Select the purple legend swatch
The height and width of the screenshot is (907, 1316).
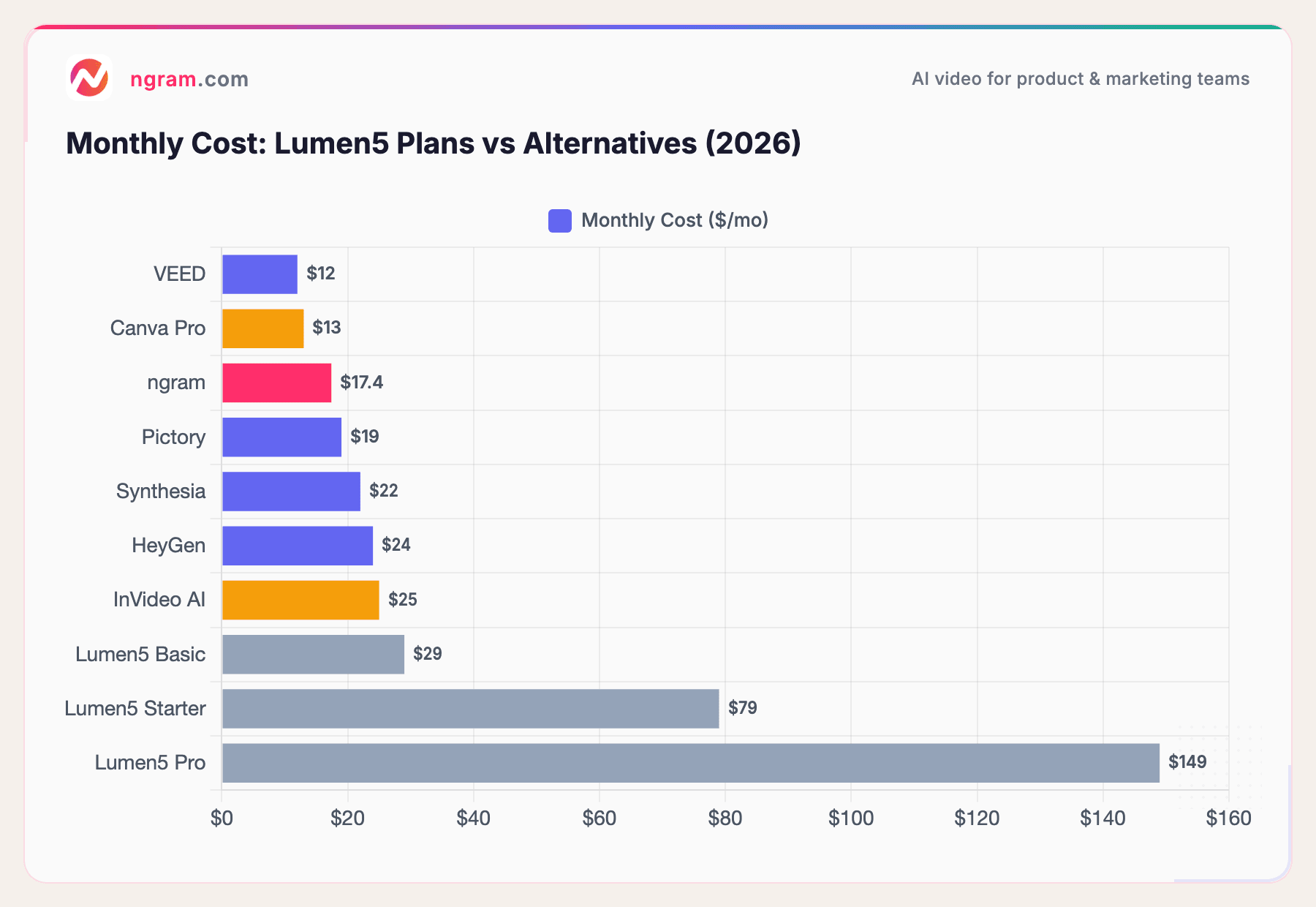click(x=559, y=219)
